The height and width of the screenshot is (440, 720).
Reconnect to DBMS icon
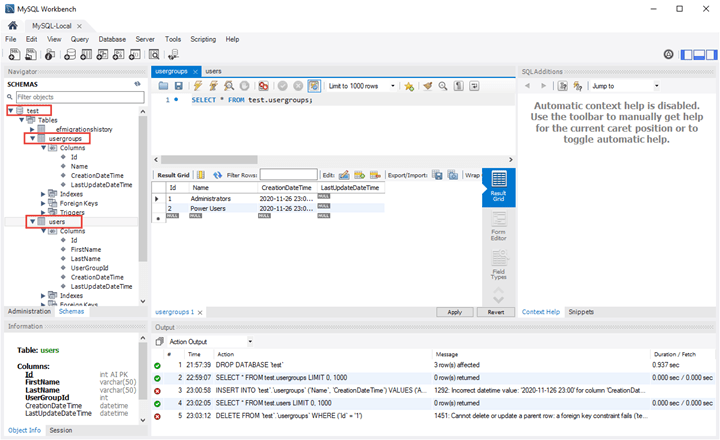coord(173,55)
